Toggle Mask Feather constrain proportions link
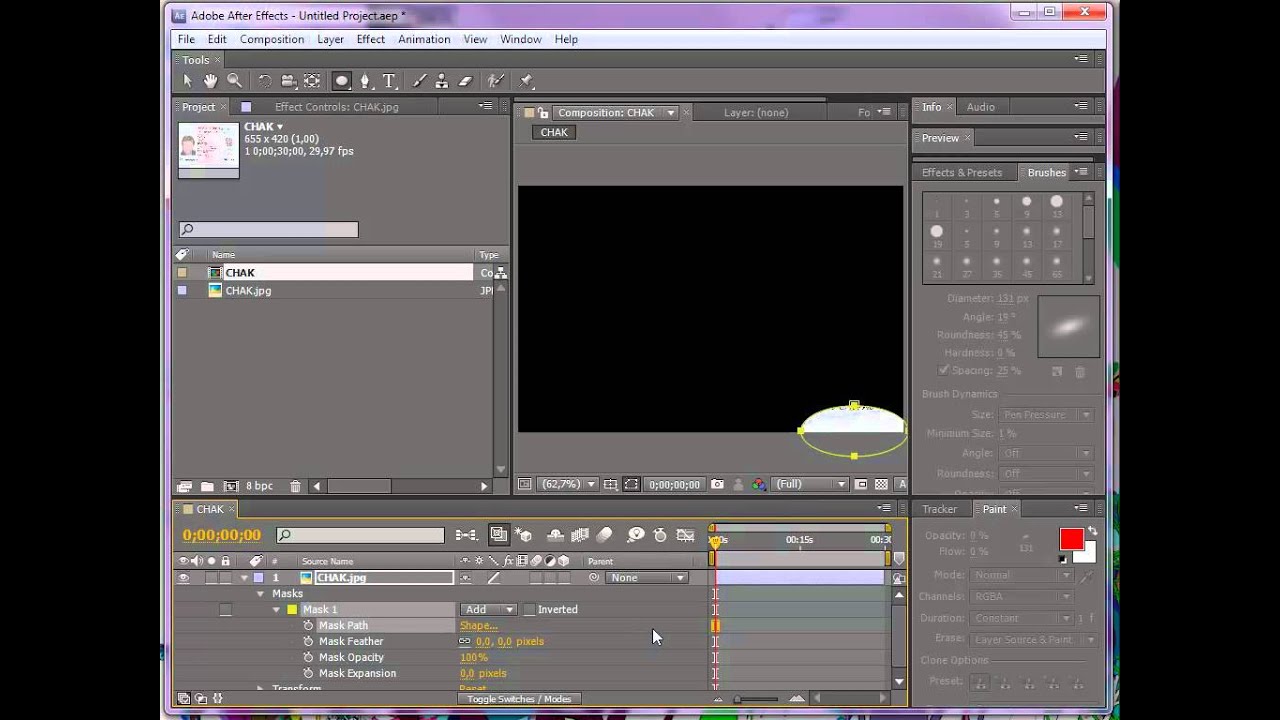The width and height of the screenshot is (1280, 720). point(465,642)
